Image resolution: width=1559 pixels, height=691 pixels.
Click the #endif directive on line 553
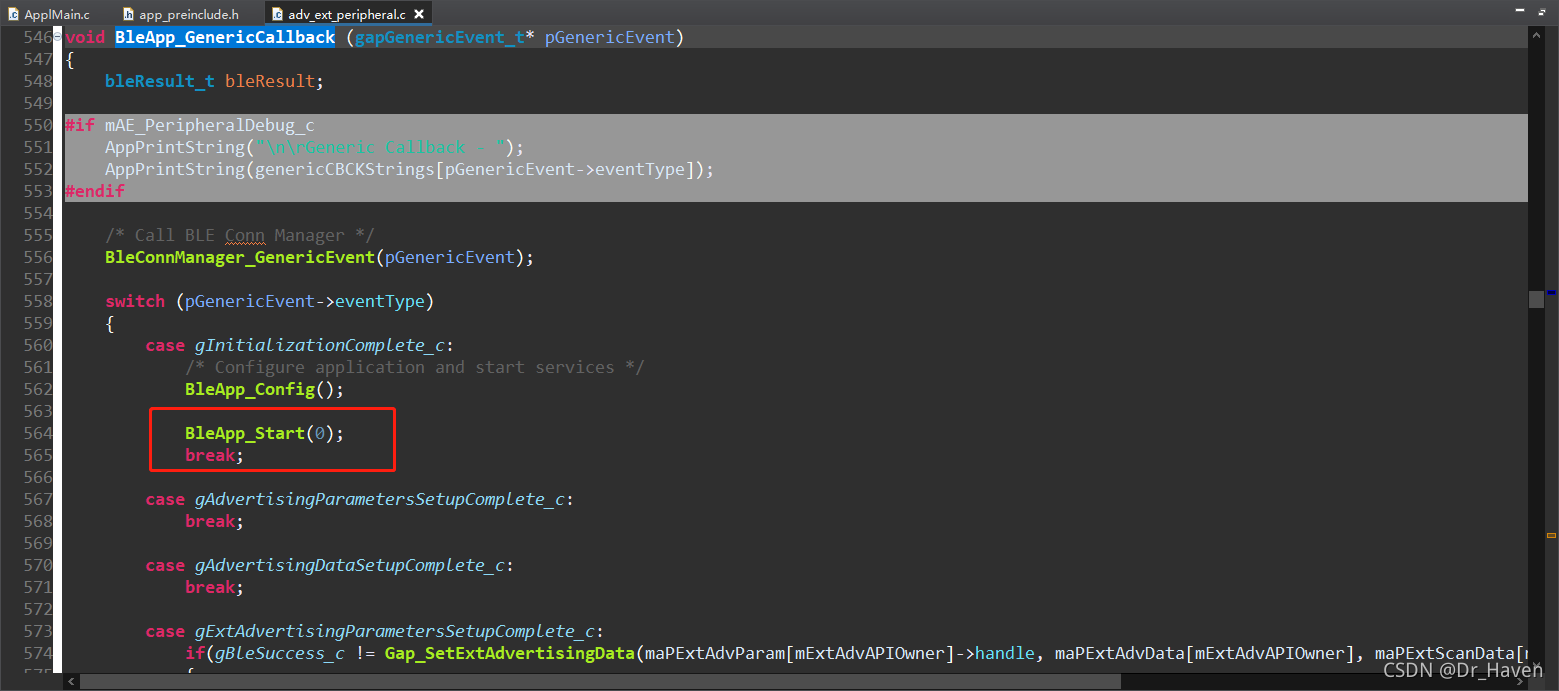tap(95, 191)
